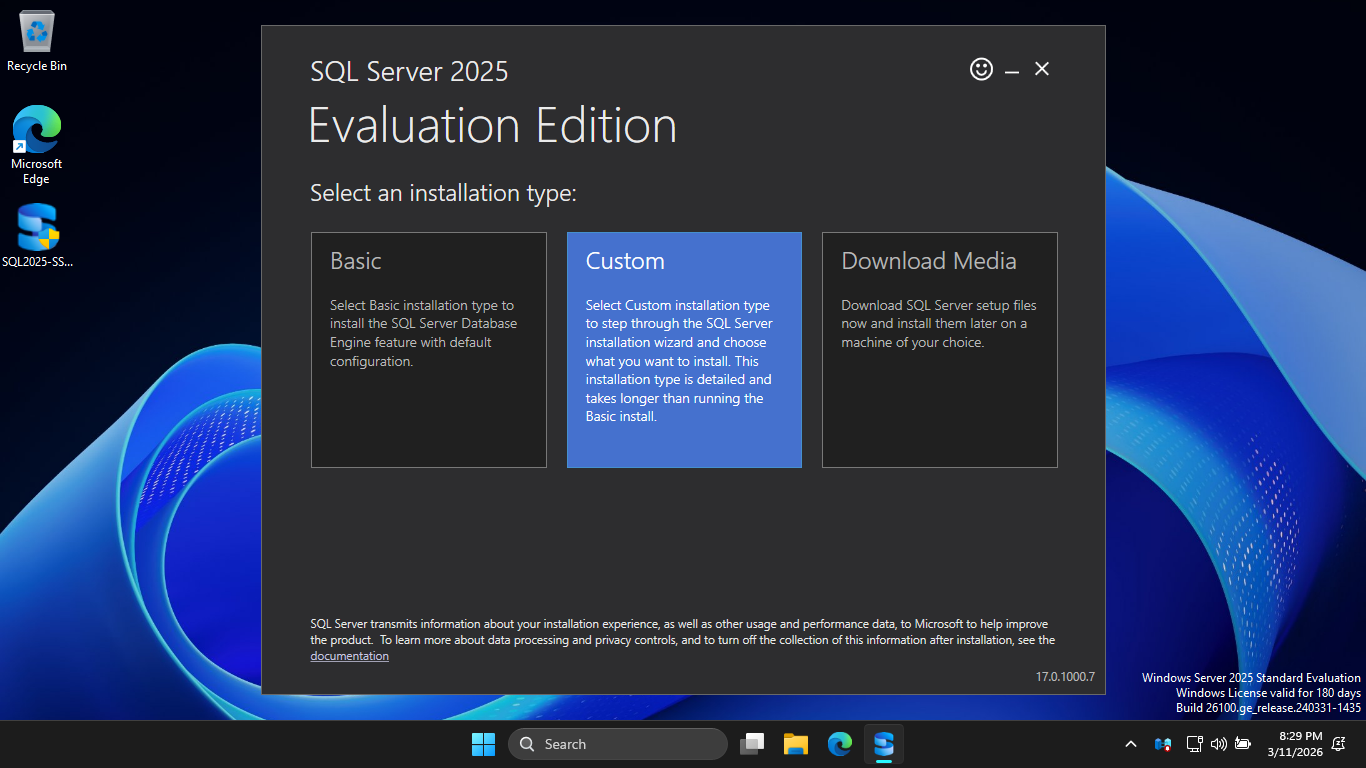Click the smiley face feedback icon
This screenshot has height=768, width=1366.
click(x=981, y=69)
